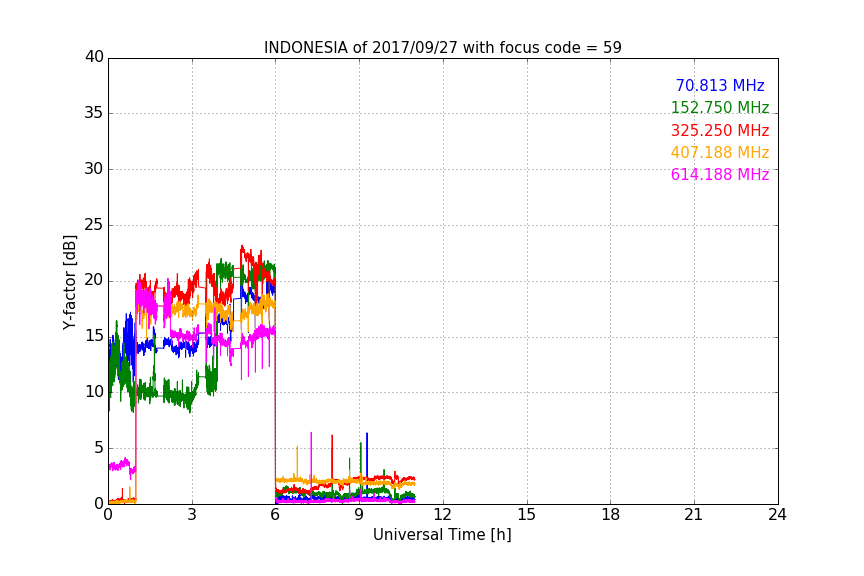This screenshot has width=864, height=576.
Task: Click the y-axis tick label 15
Action: (94, 336)
